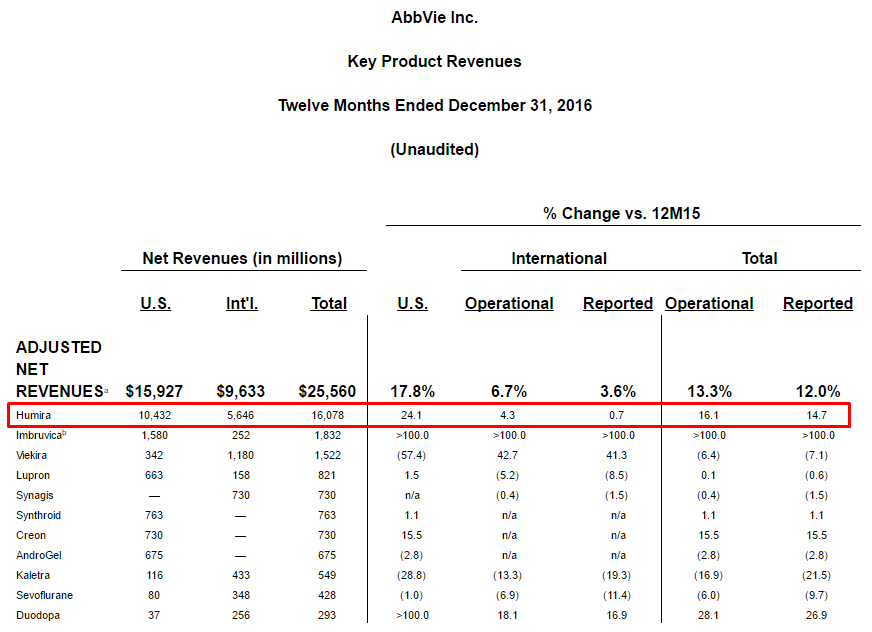872x632 pixels.
Task: Click the Int'l. column header
Action: [x=242, y=303]
